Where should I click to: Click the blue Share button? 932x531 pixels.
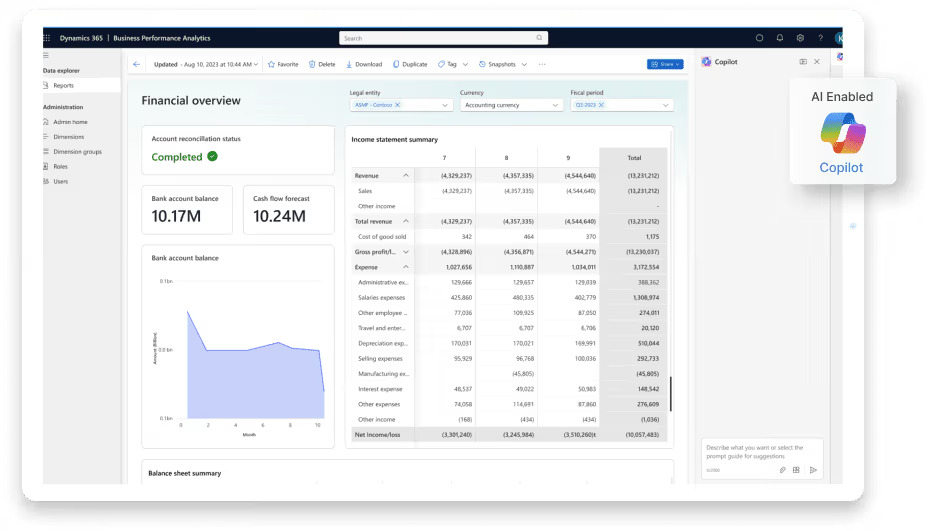point(665,64)
